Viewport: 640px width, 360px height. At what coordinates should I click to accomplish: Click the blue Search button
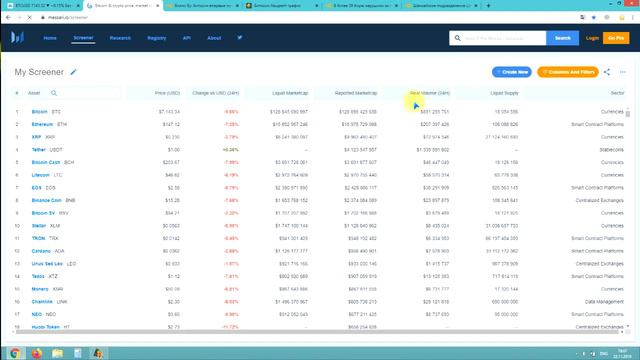(562, 38)
